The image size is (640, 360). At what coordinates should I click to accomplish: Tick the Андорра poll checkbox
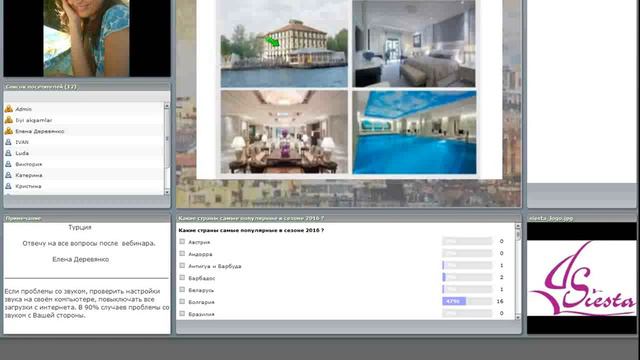point(182,253)
